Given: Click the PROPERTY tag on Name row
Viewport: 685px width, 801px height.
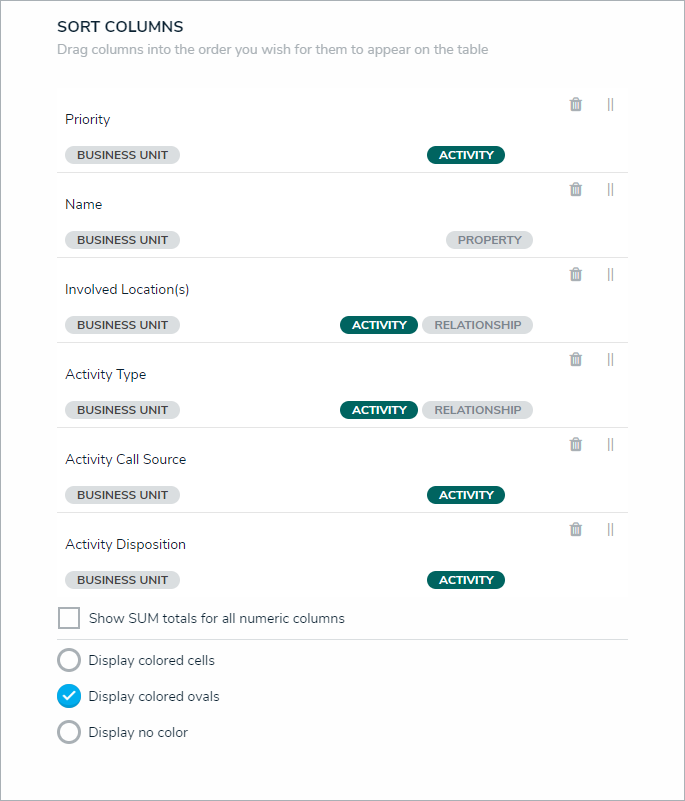Looking at the screenshot, I should pyautogui.click(x=489, y=240).
